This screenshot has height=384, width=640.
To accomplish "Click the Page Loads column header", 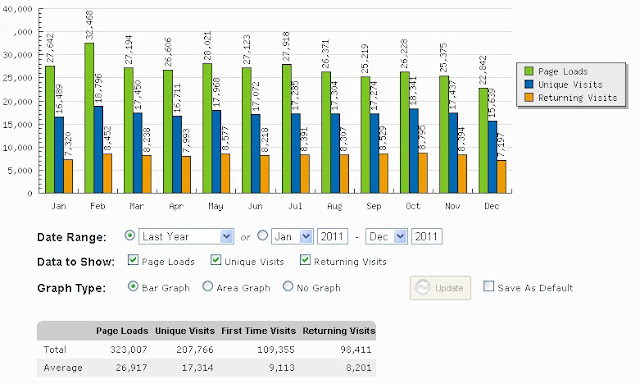I will 122,331.
